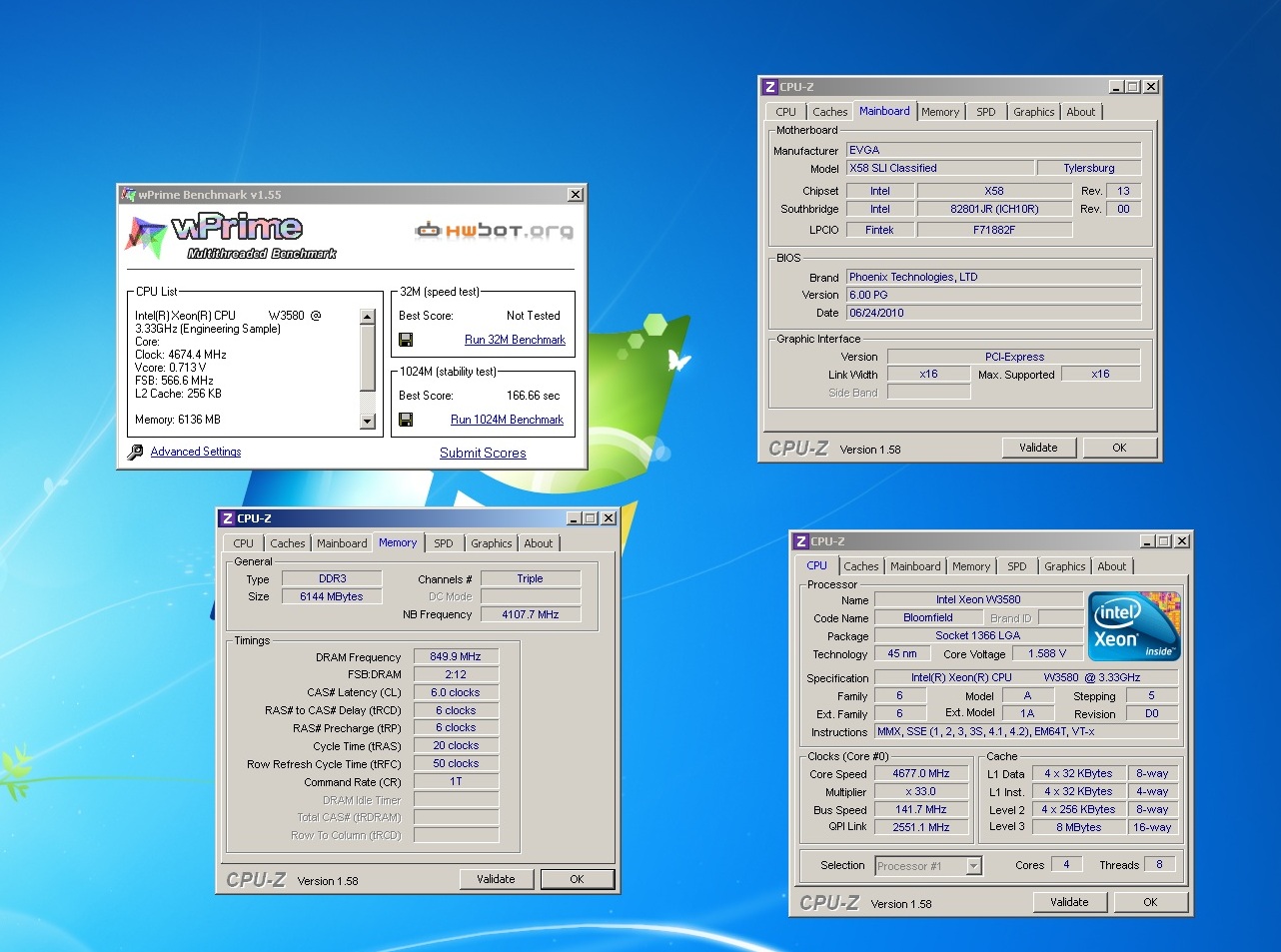This screenshot has width=1281, height=952.
Task: Click Validate in the Mainboard CPU-Z window
Action: (1038, 448)
